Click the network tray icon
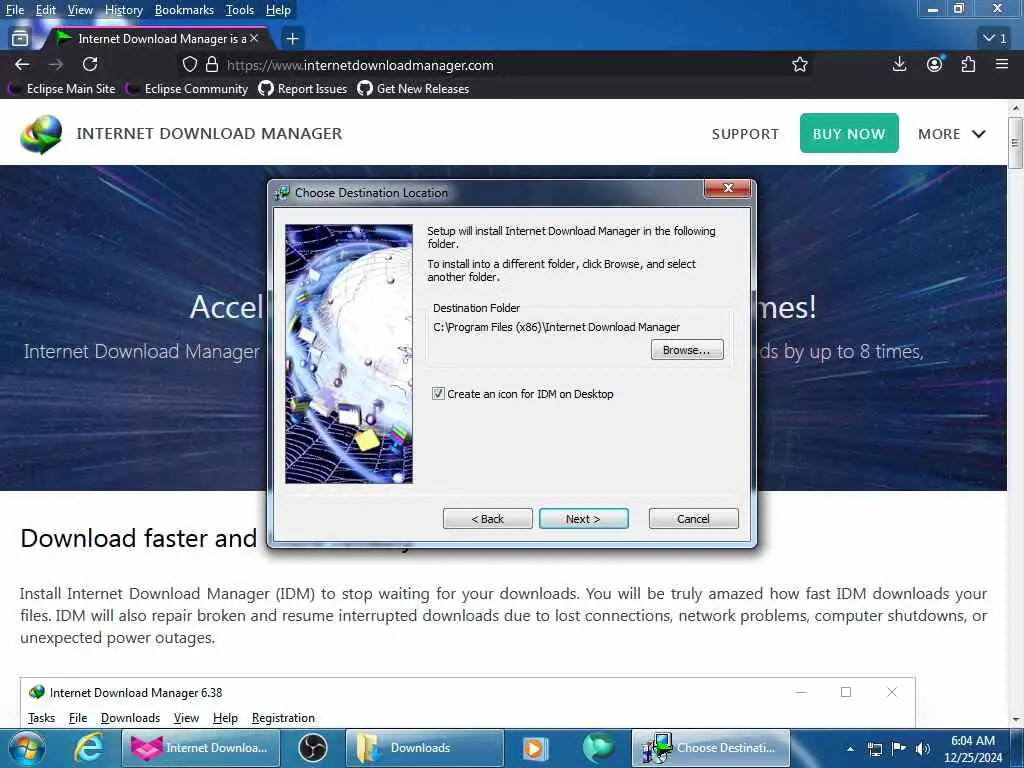The width and height of the screenshot is (1024, 768). [x=874, y=749]
